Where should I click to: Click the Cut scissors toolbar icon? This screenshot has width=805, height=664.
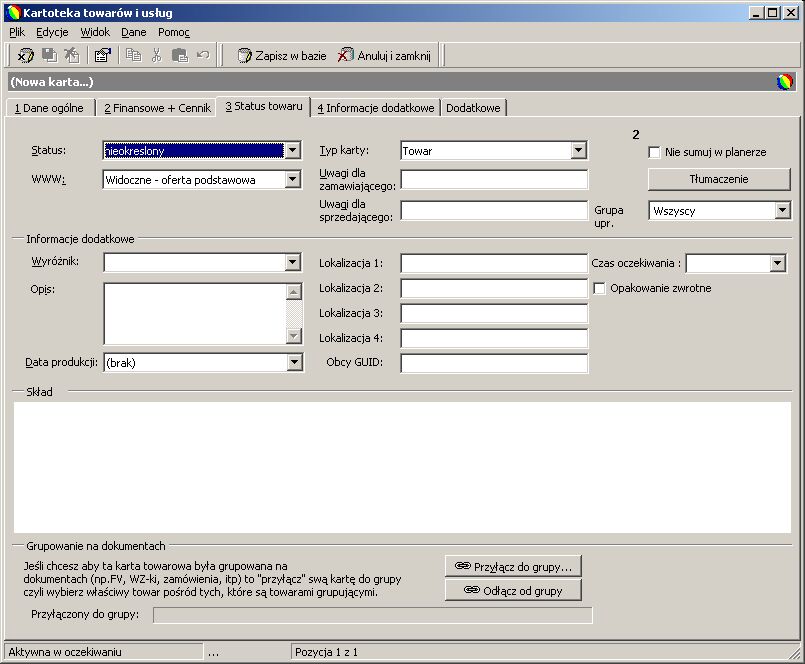[x=157, y=55]
